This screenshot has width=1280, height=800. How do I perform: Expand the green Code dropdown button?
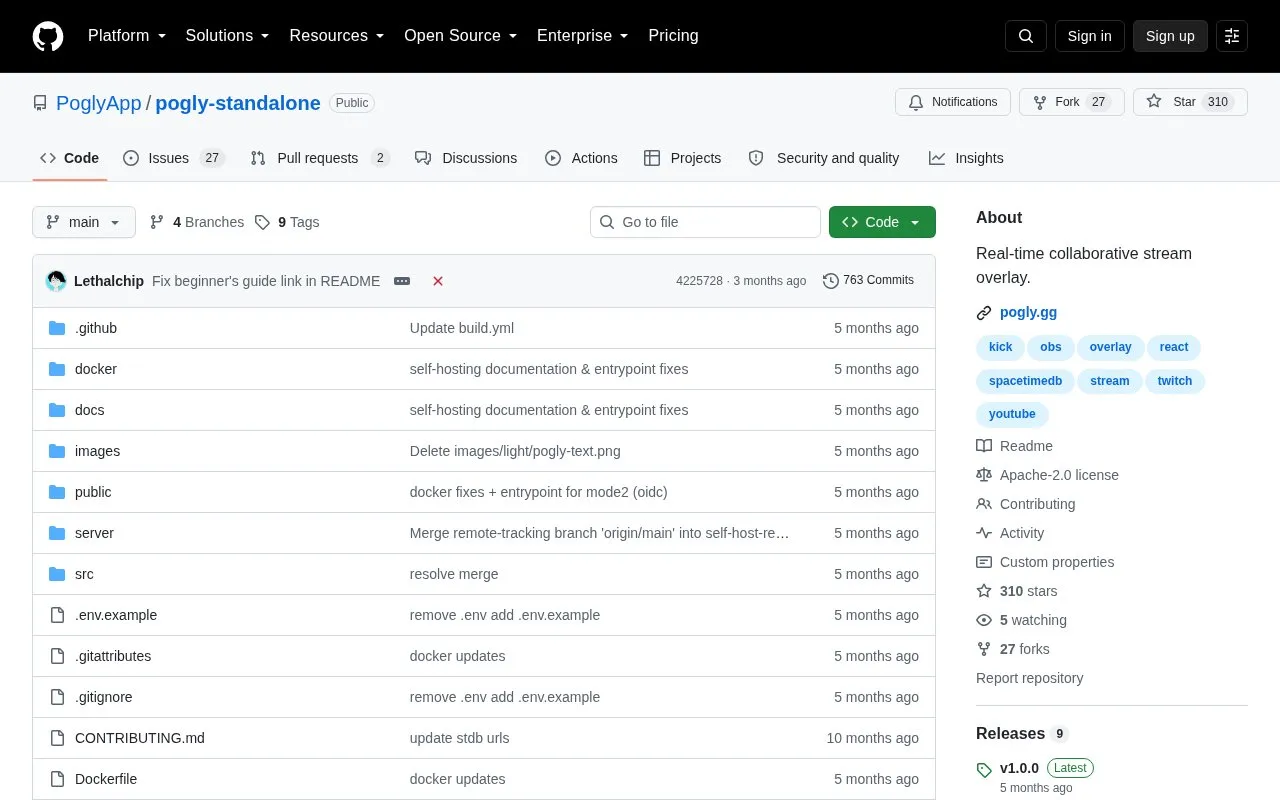tap(882, 222)
